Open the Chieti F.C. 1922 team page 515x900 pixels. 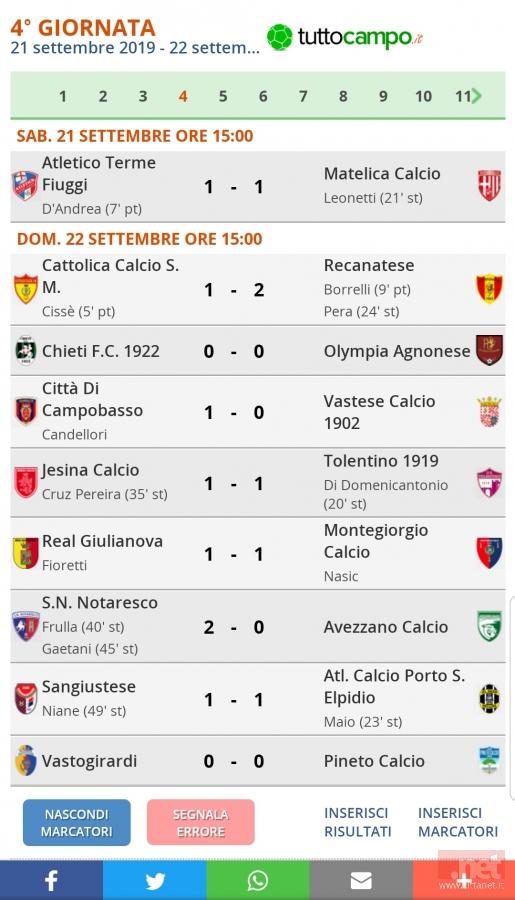point(100,351)
